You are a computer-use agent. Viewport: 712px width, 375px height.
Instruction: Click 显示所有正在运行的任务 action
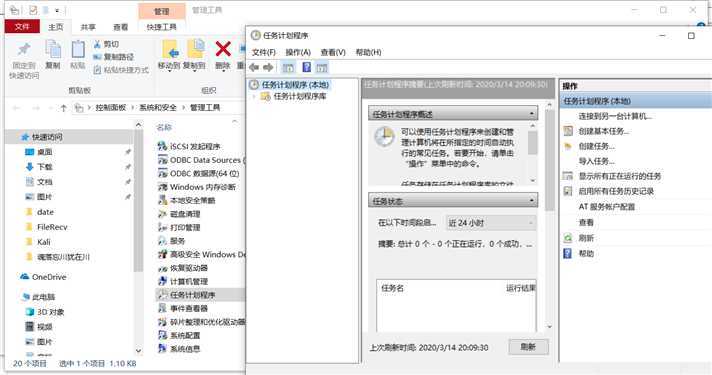coord(619,176)
